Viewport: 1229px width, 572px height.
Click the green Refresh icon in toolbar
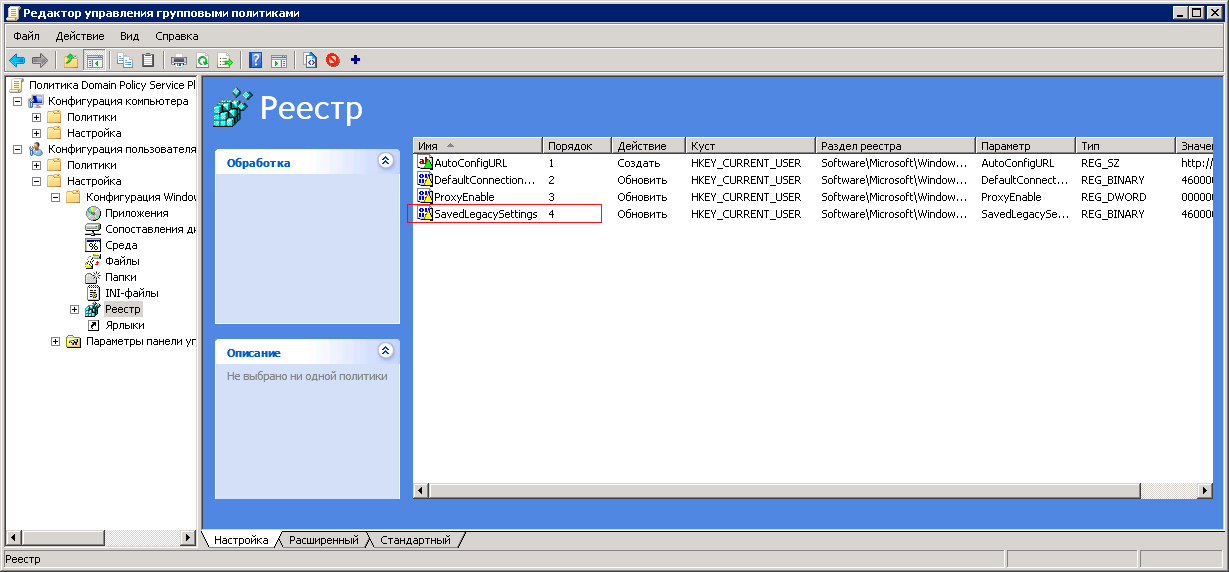(202, 60)
